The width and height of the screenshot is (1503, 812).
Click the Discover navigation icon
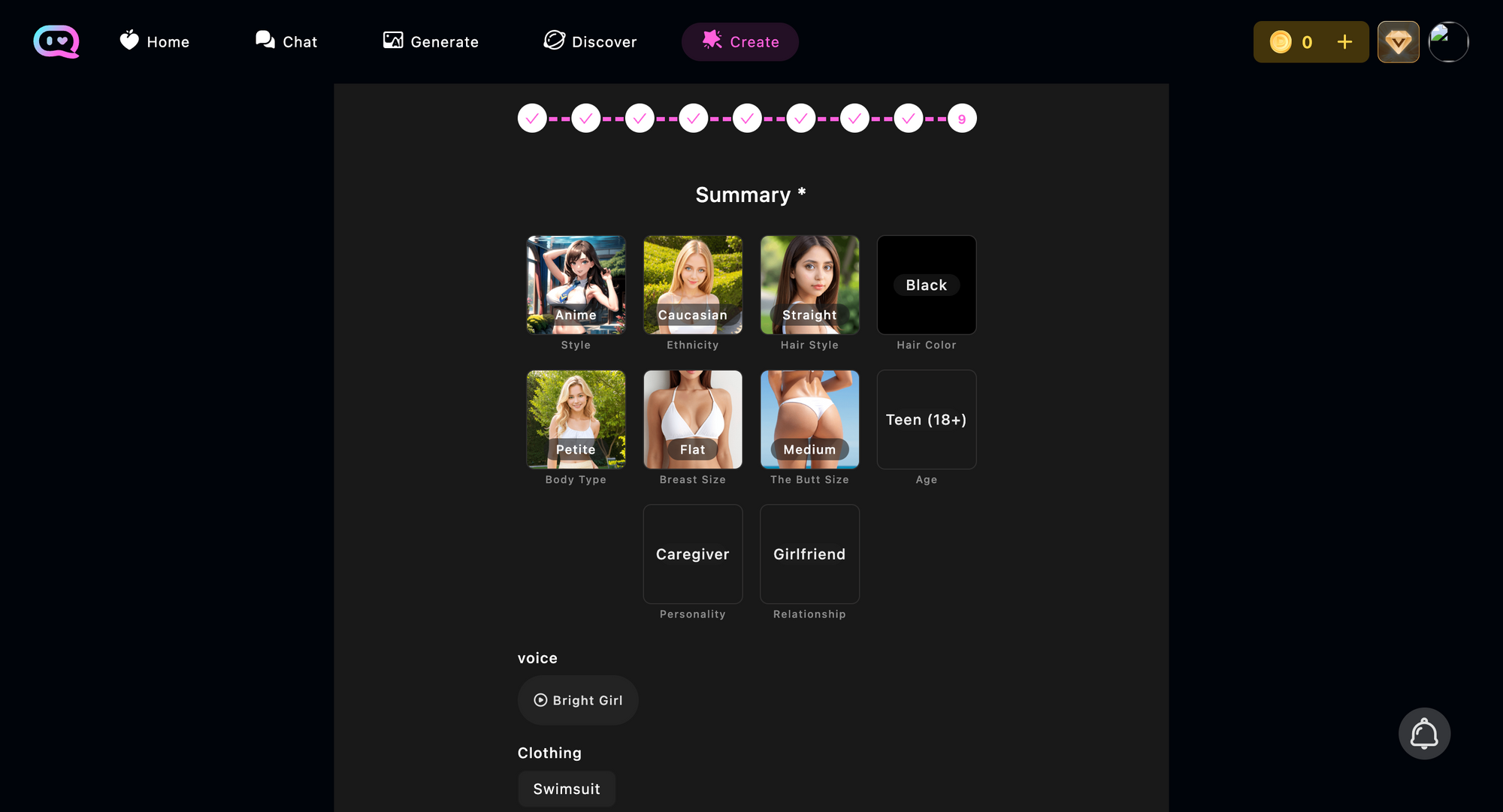click(x=552, y=40)
